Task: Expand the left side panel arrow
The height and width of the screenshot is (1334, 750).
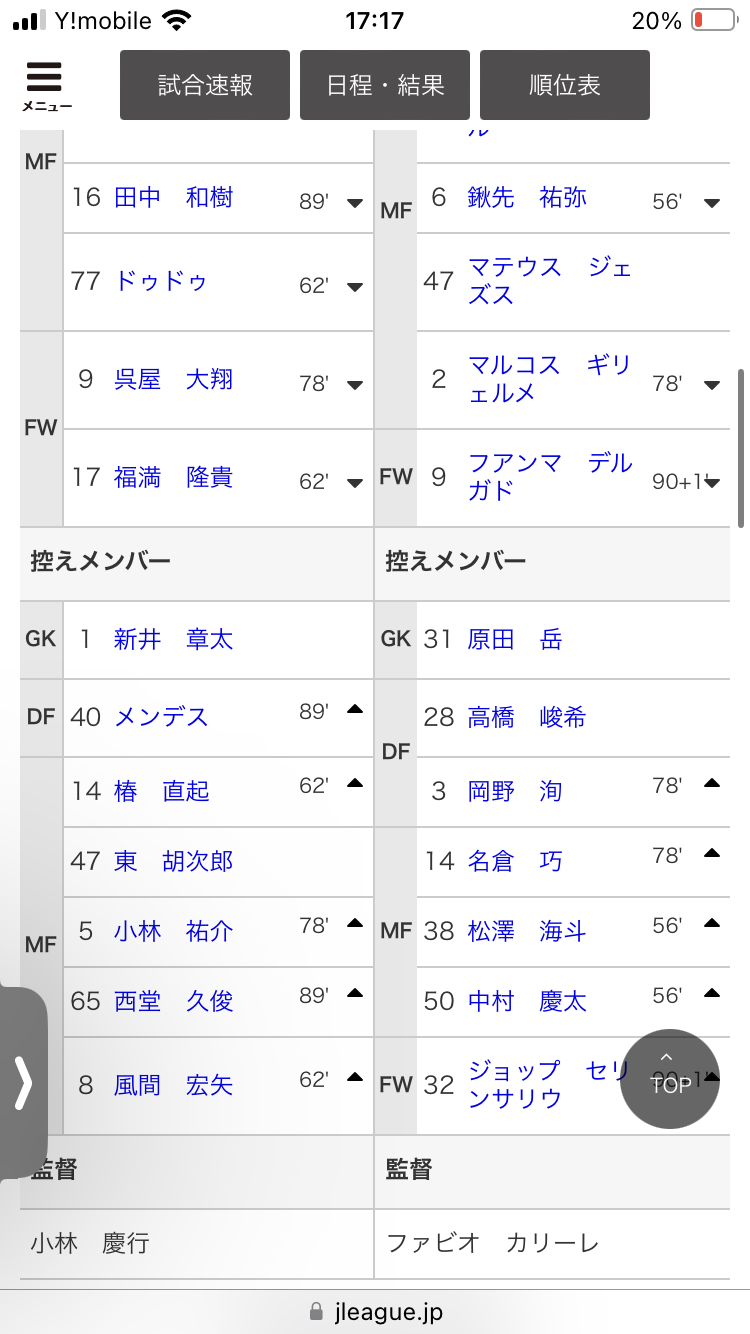Action: pyautogui.click(x=23, y=1083)
